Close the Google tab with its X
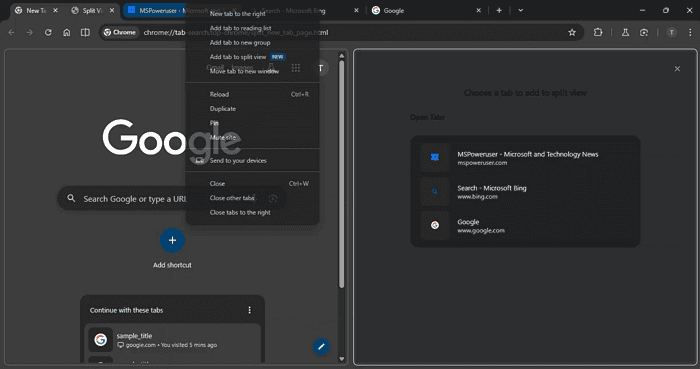The width and height of the screenshot is (700, 369). [x=479, y=10]
